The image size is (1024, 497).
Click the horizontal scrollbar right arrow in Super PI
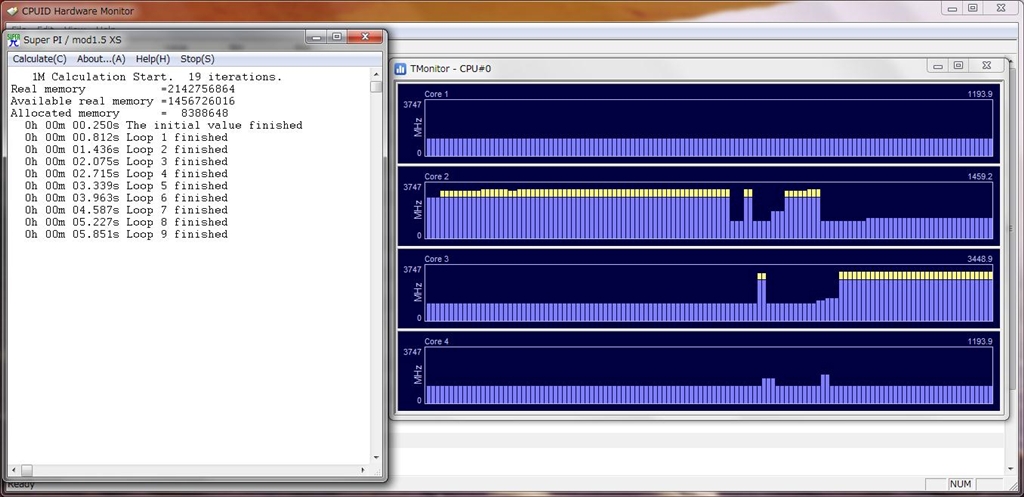coord(362,469)
